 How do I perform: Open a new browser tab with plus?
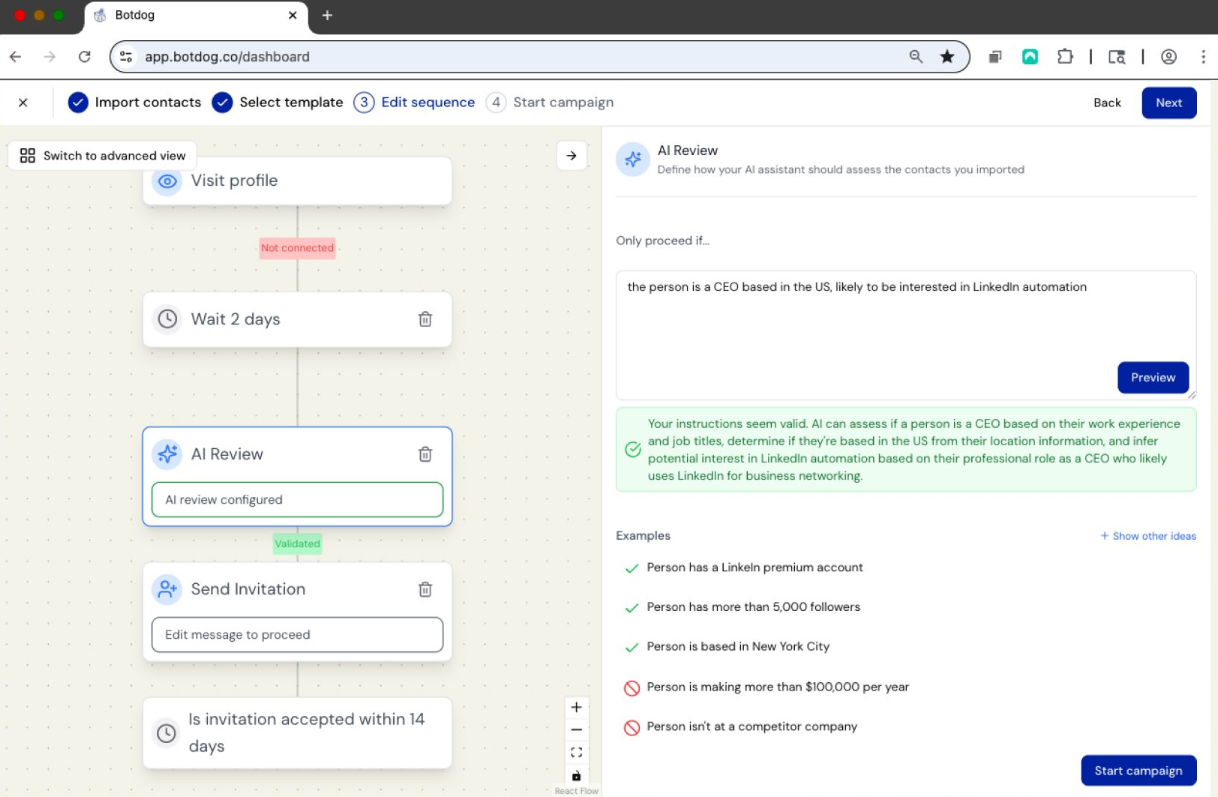click(327, 15)
